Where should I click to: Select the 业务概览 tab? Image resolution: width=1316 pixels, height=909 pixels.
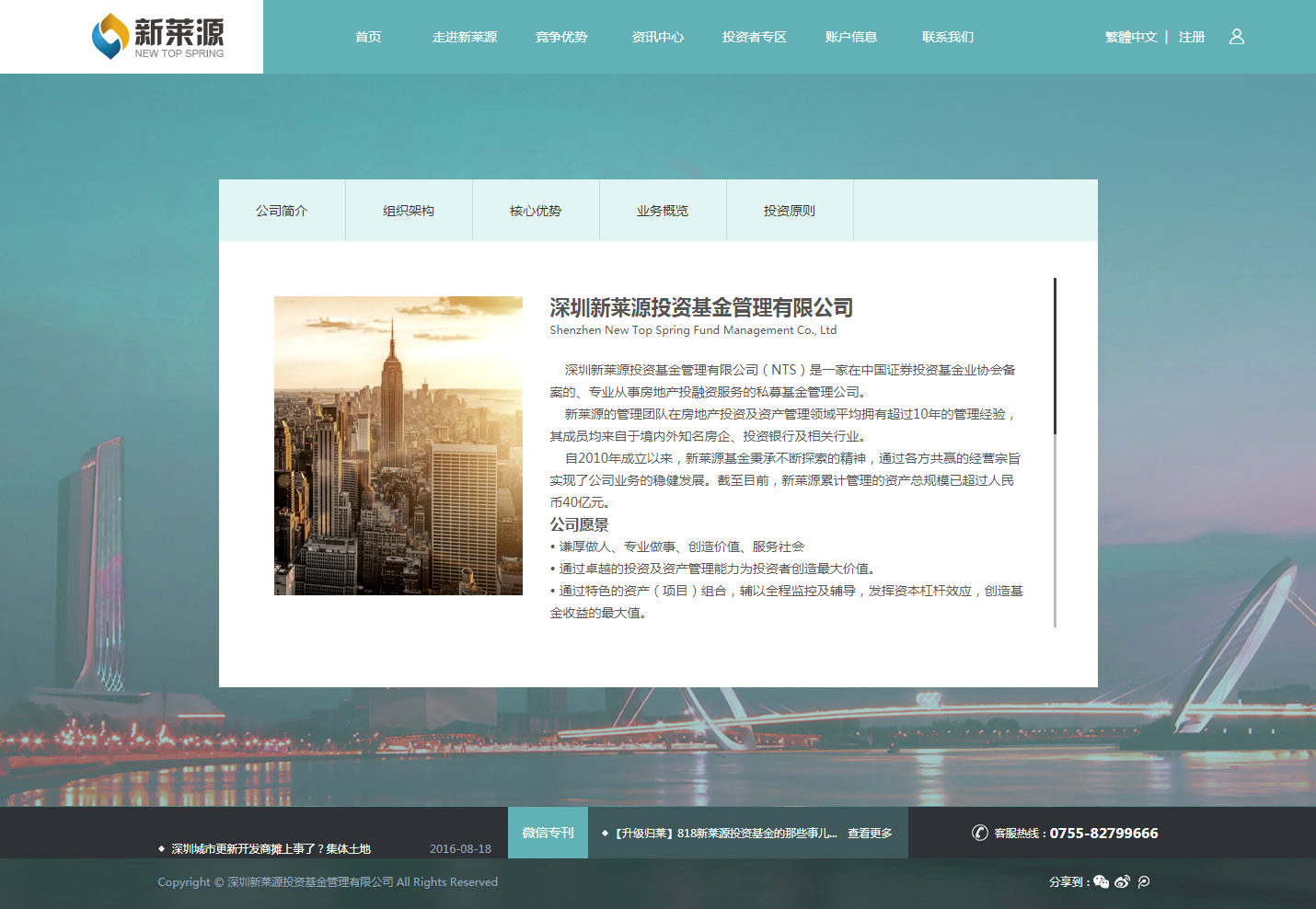click(663, 211)
